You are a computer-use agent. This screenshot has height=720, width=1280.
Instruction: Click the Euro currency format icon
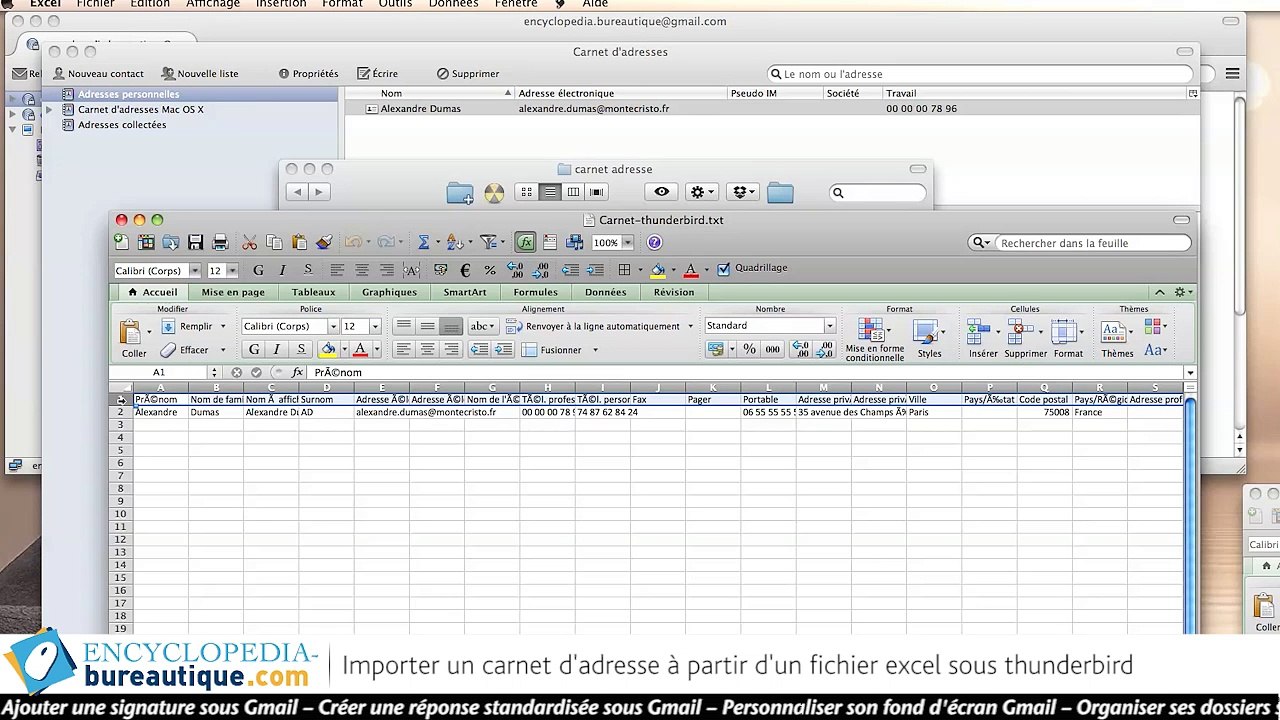pos(465,270)
